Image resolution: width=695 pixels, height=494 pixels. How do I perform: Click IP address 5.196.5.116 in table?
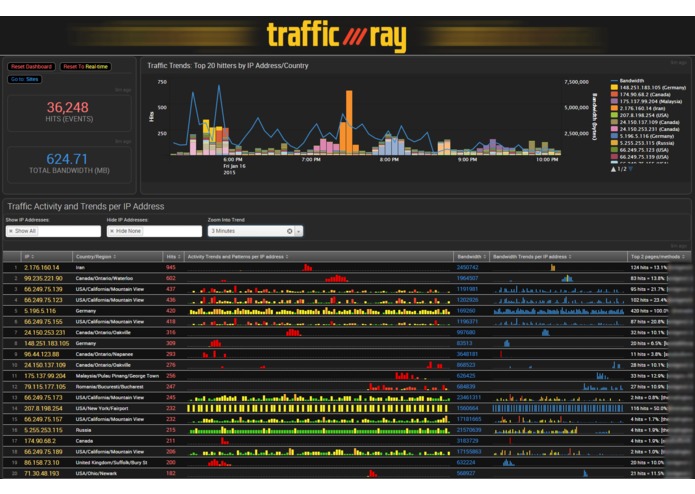[40, 311]
